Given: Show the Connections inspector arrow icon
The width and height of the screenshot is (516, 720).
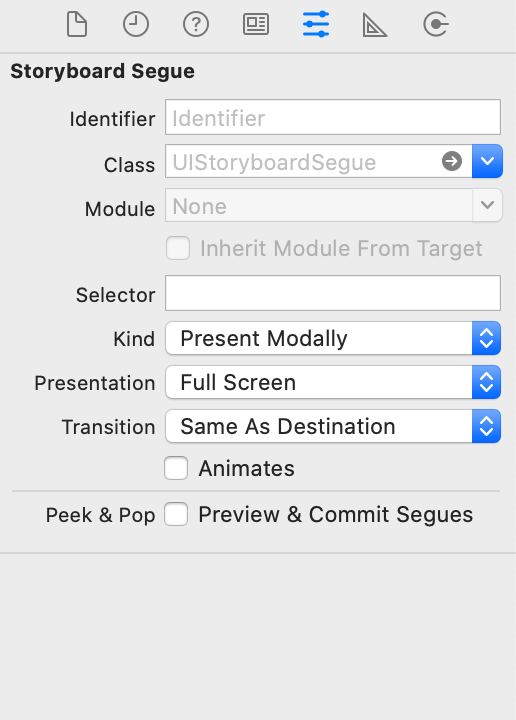Looking at the screenshot, I should pyautogui.click(x=435, y=24).
